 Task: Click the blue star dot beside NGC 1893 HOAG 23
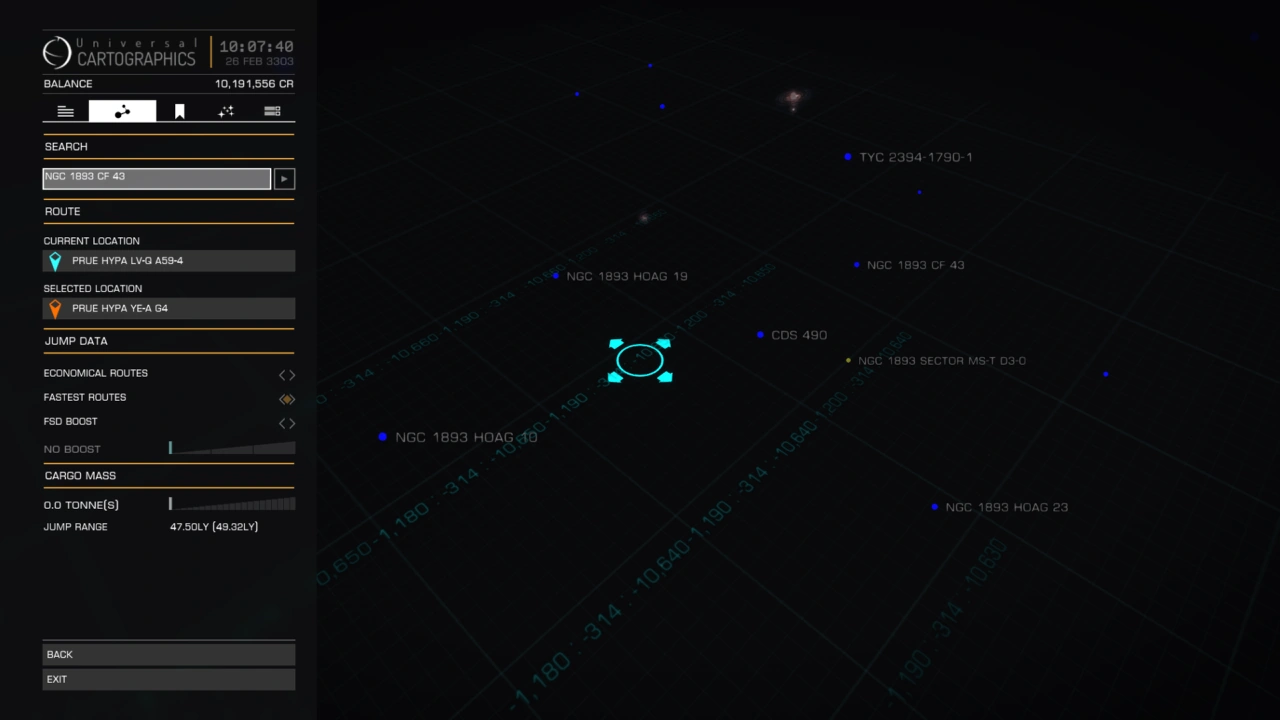[x=935, y=507]
